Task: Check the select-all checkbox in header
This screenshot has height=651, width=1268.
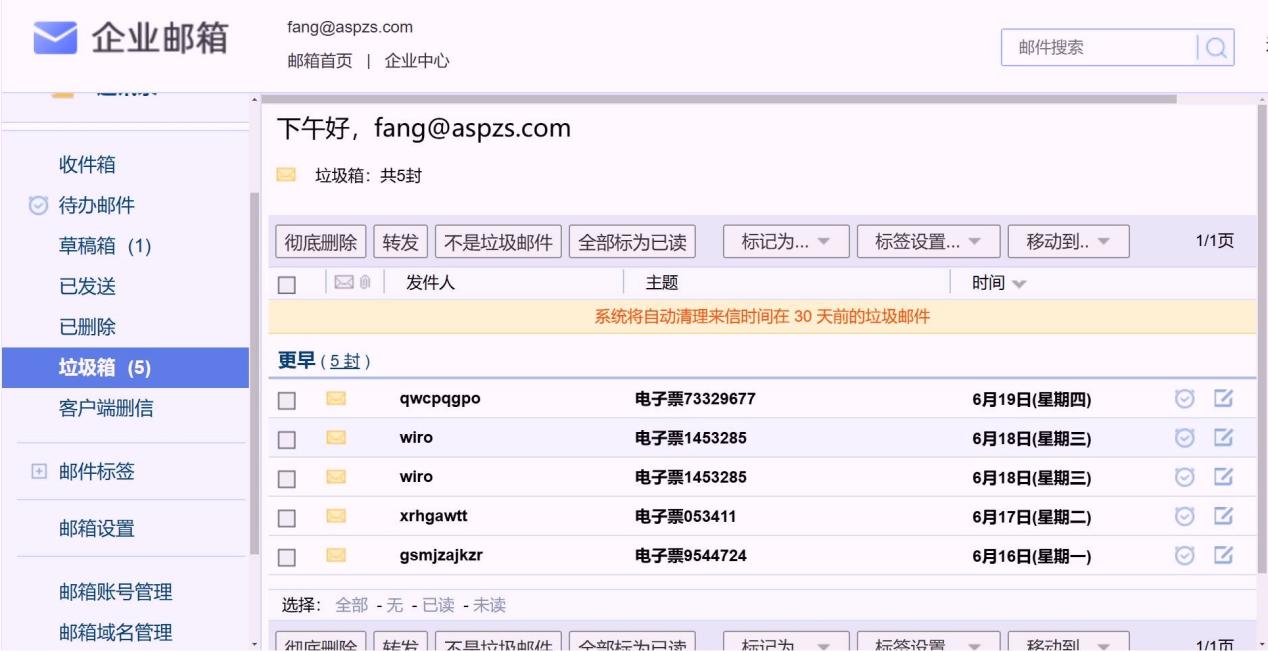Action: 287,285
